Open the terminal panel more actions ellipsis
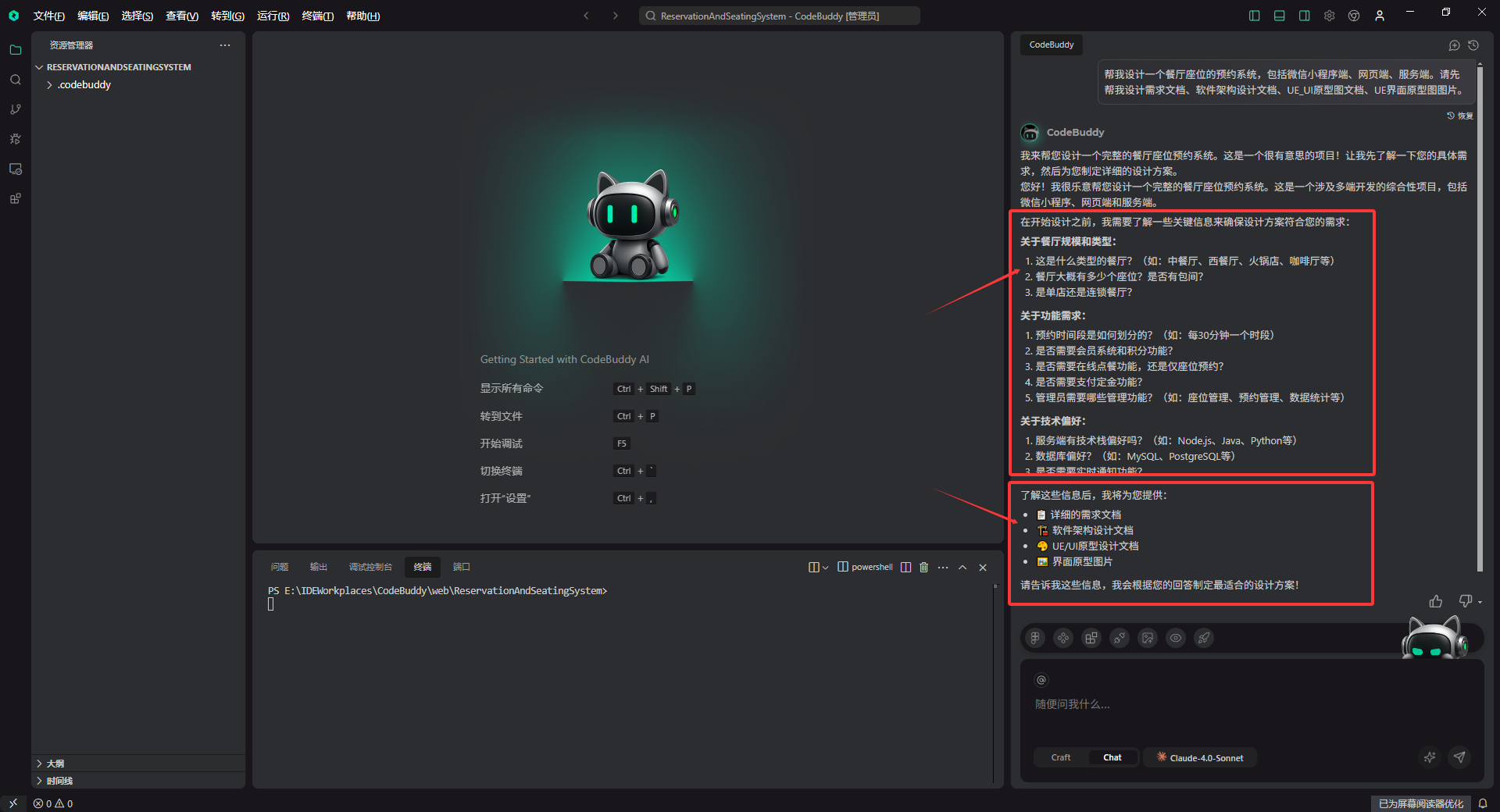Viewport: 1500px width, 812px height. pos(943,567)
